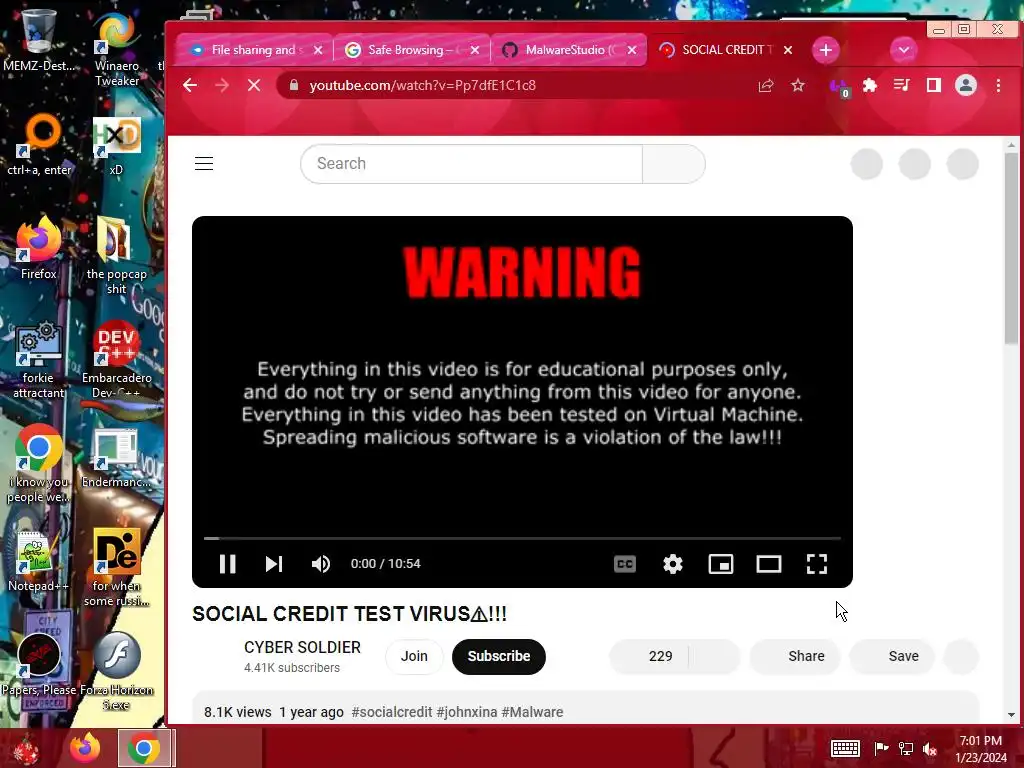Skip to the next video
The image size is (1024, 768).
(x=274, y=564)
